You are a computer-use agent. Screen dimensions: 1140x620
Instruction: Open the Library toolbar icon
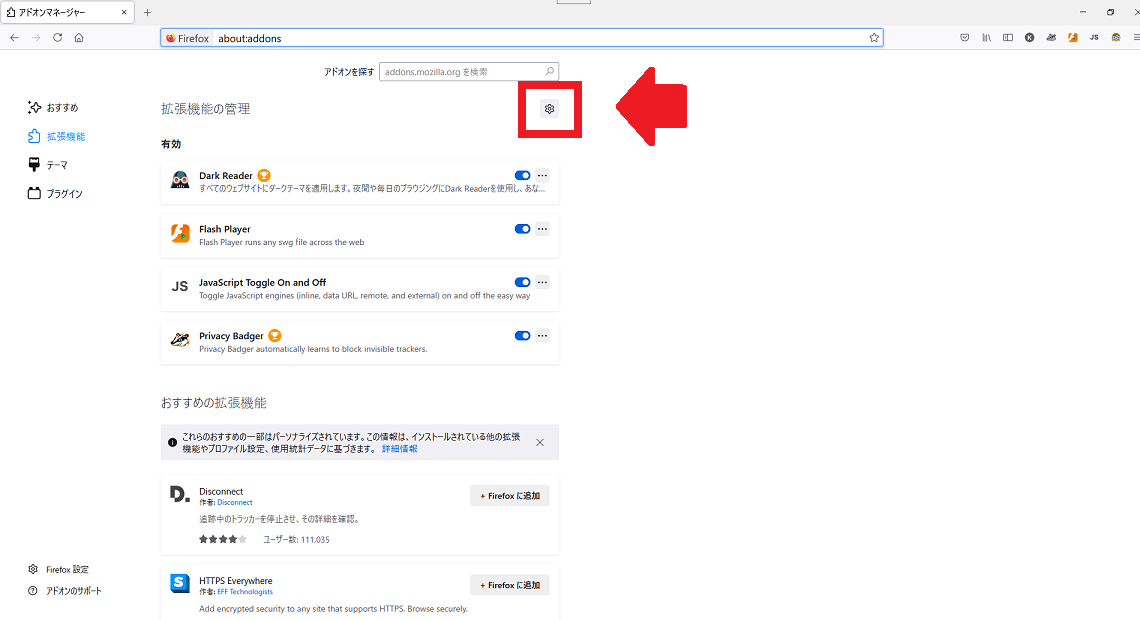[x=986, y=37]
